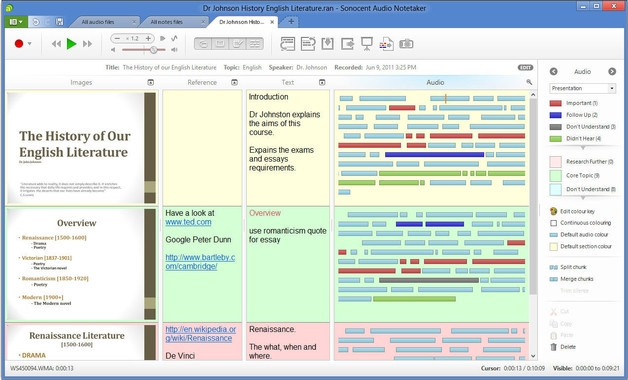Click the long blue Follow Up audio chunk
628x380 pixels.
[x=434, y=155]
